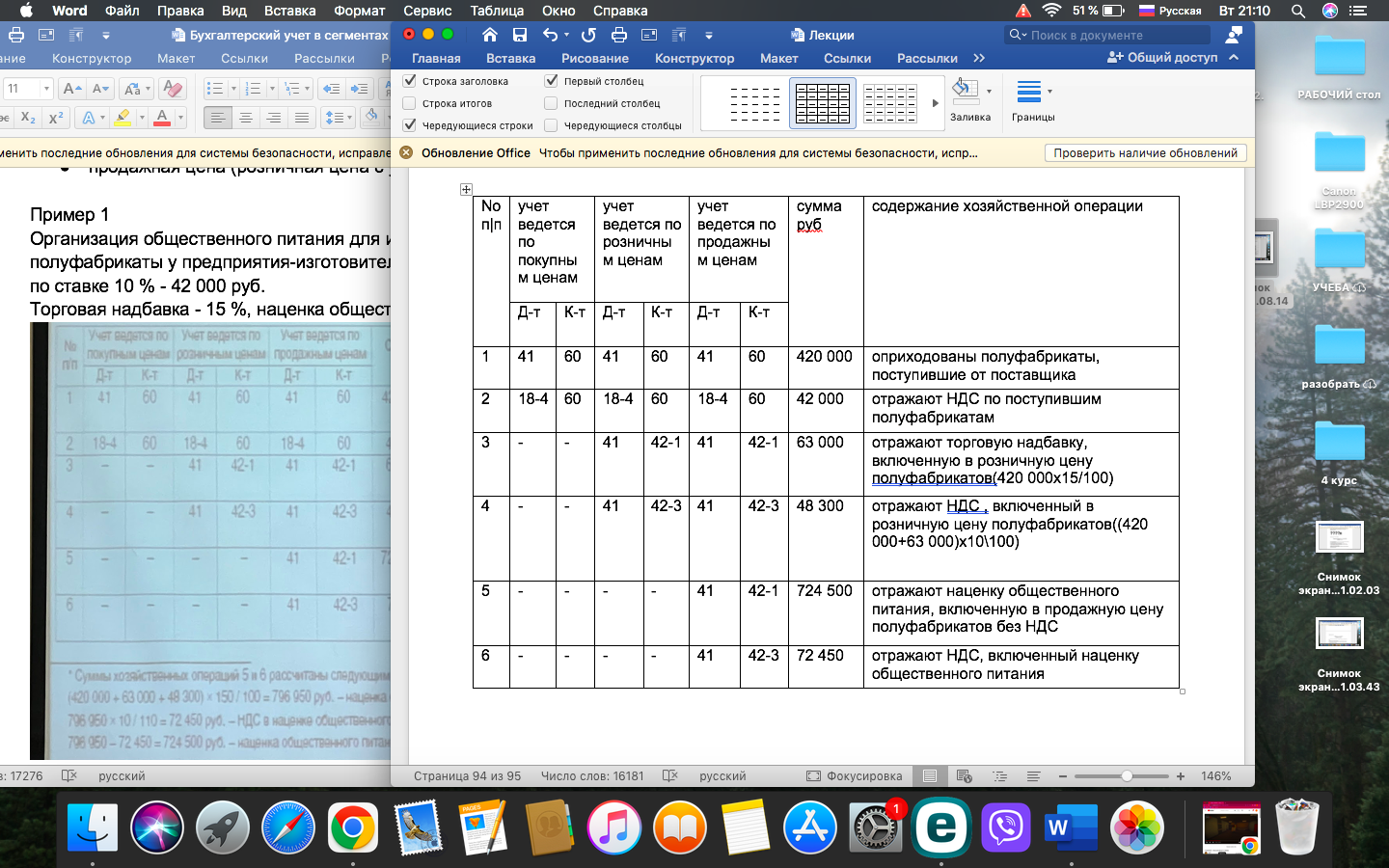1389x868 pixels.
Task: Click the Redo arrow in Лекции toolbar
Action: click(x=588, y=35)
